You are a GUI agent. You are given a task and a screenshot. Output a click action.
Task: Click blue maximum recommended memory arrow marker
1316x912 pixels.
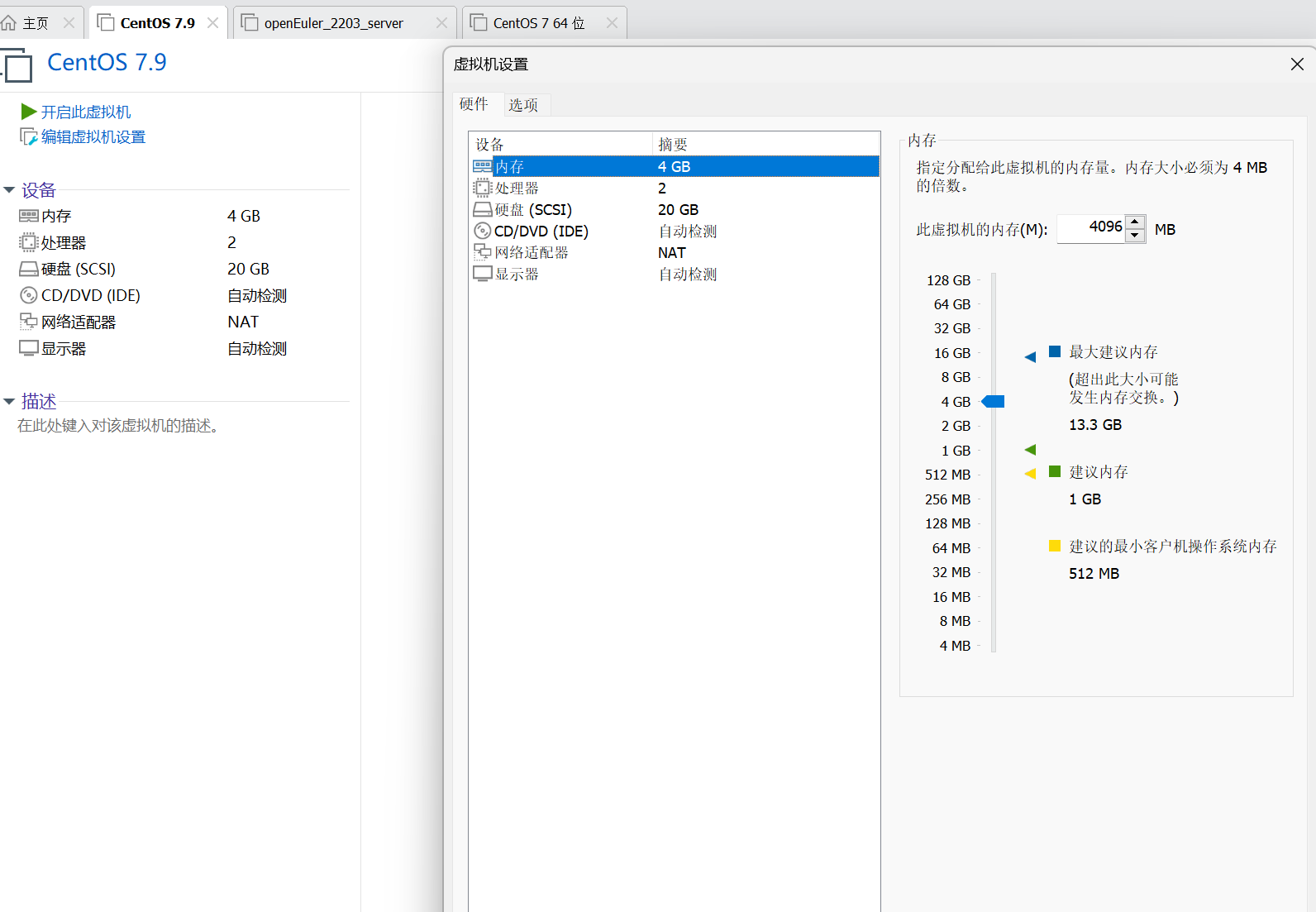1030,357
